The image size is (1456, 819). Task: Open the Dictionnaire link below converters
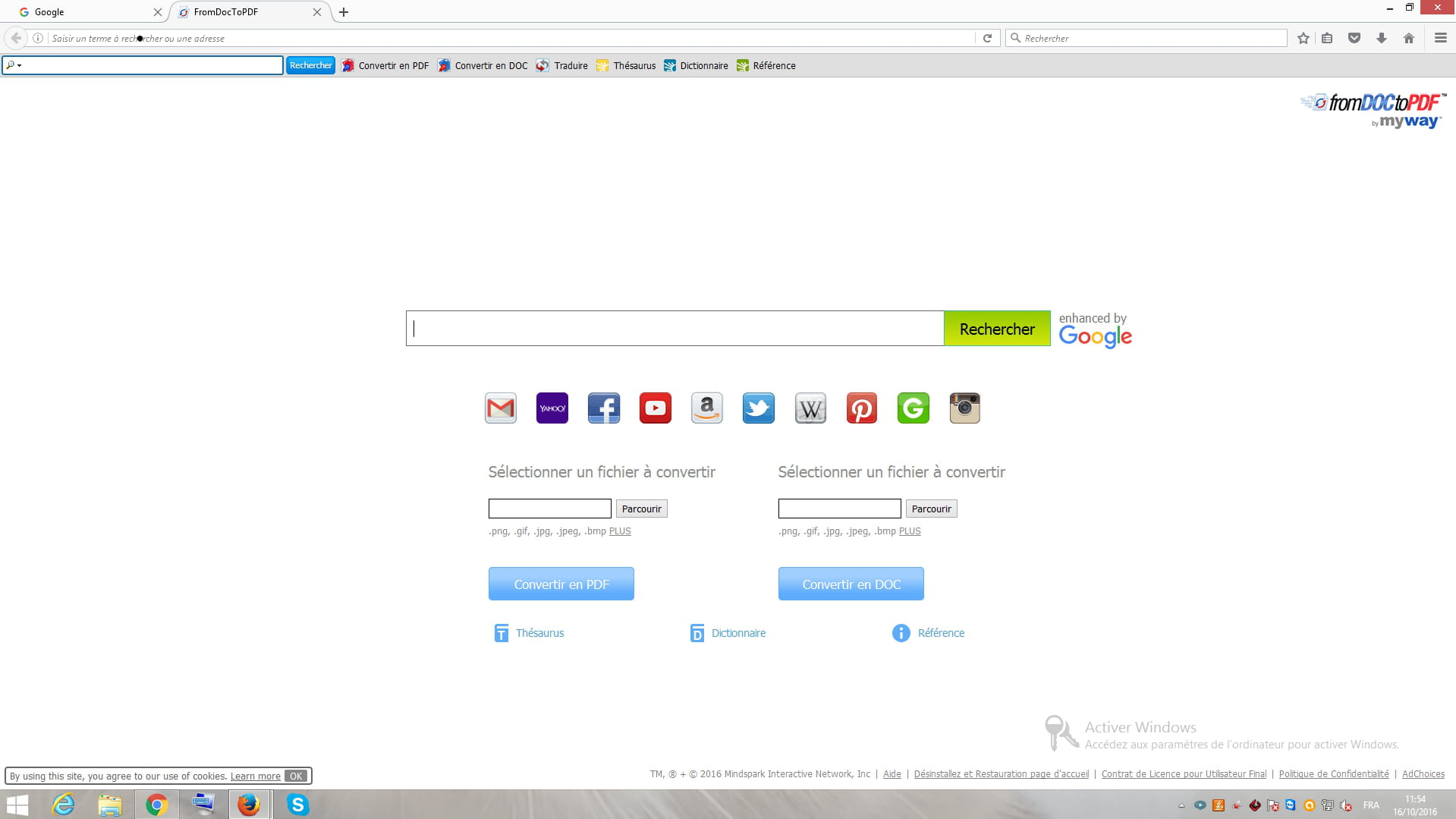click(x=728, y=633)
